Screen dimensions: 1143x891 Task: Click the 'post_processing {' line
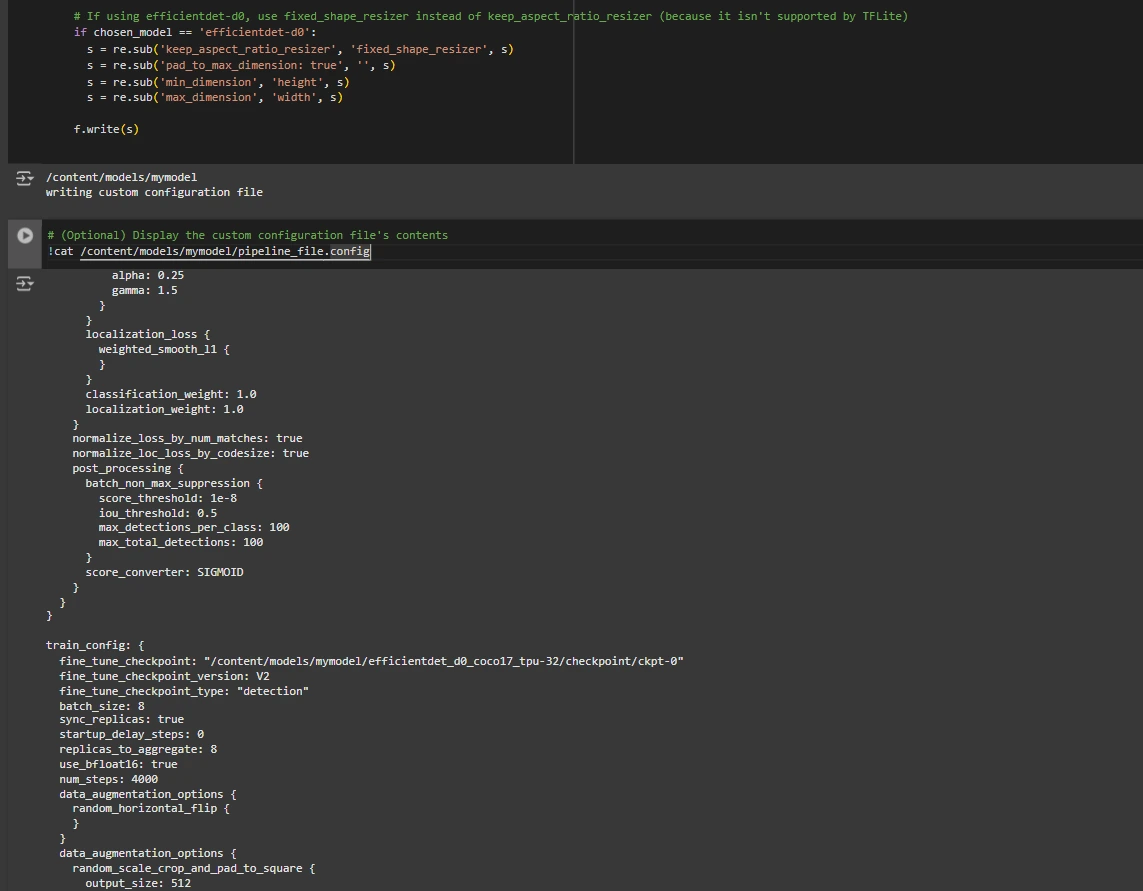pyautogui.click(x=128, y=468)
